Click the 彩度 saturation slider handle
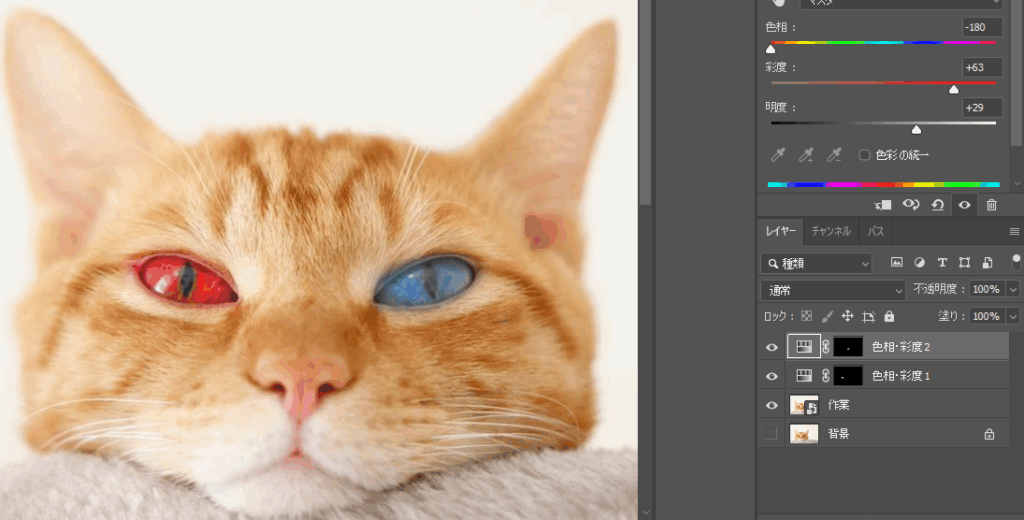1024x520 pixels. click(953, 89)
